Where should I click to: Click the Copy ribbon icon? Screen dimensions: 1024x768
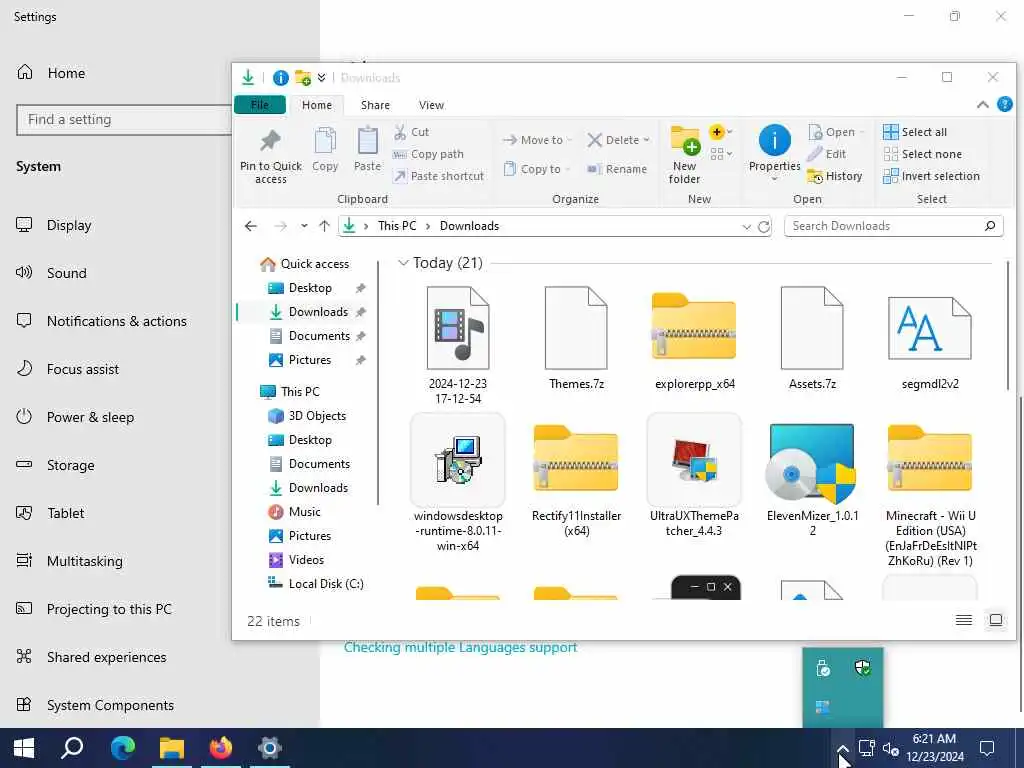[325, 141]
